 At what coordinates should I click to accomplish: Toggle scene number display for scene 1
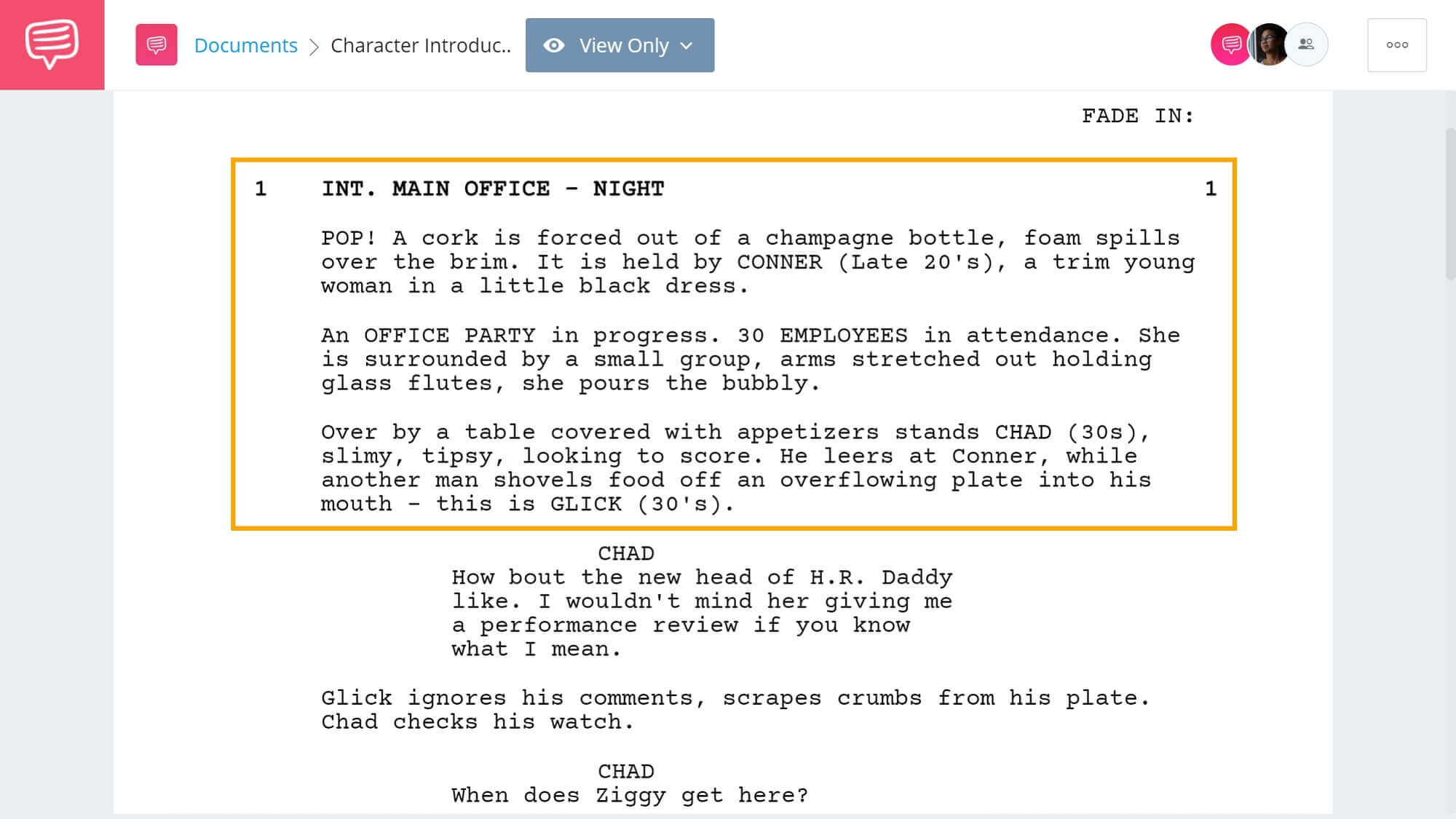(x=261, y=188)
